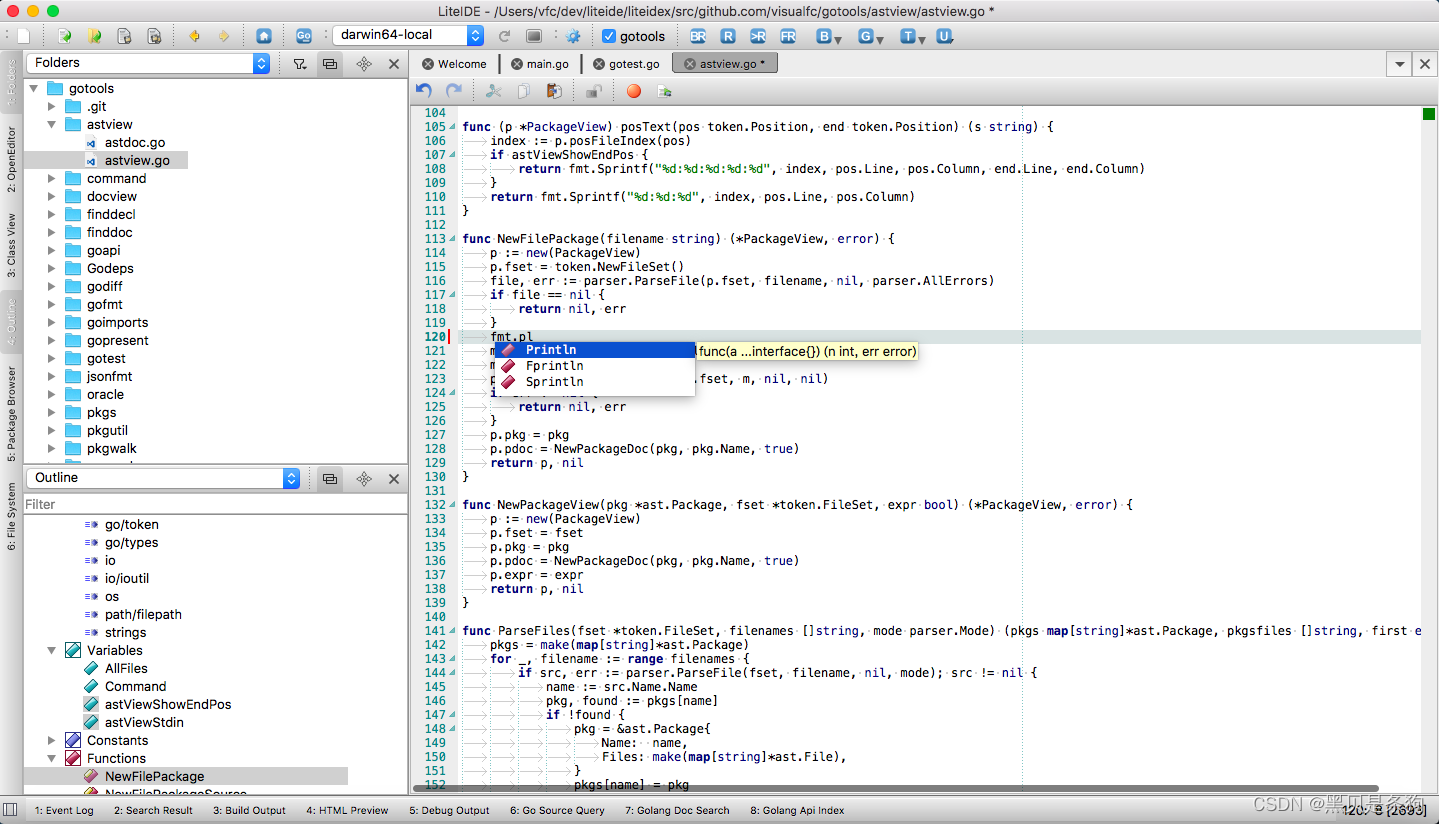
Task: Click the Copy icon in editor toolbar
Action: pos(523,91)
